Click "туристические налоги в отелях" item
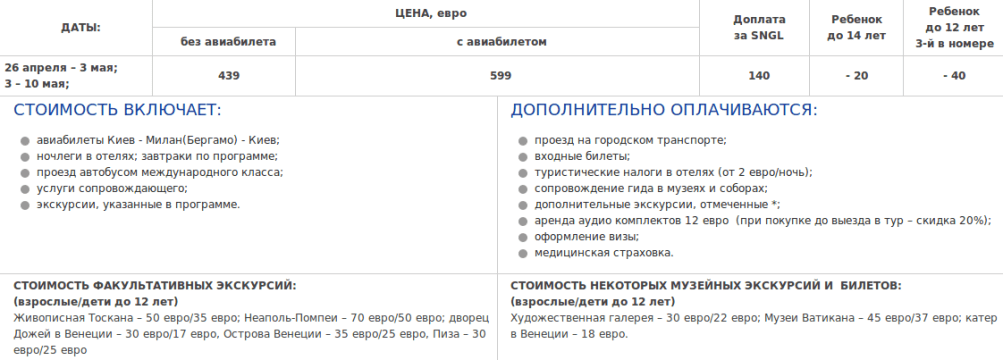Image resolution: width=1003 pixels, height=360 pixels. 674,172
